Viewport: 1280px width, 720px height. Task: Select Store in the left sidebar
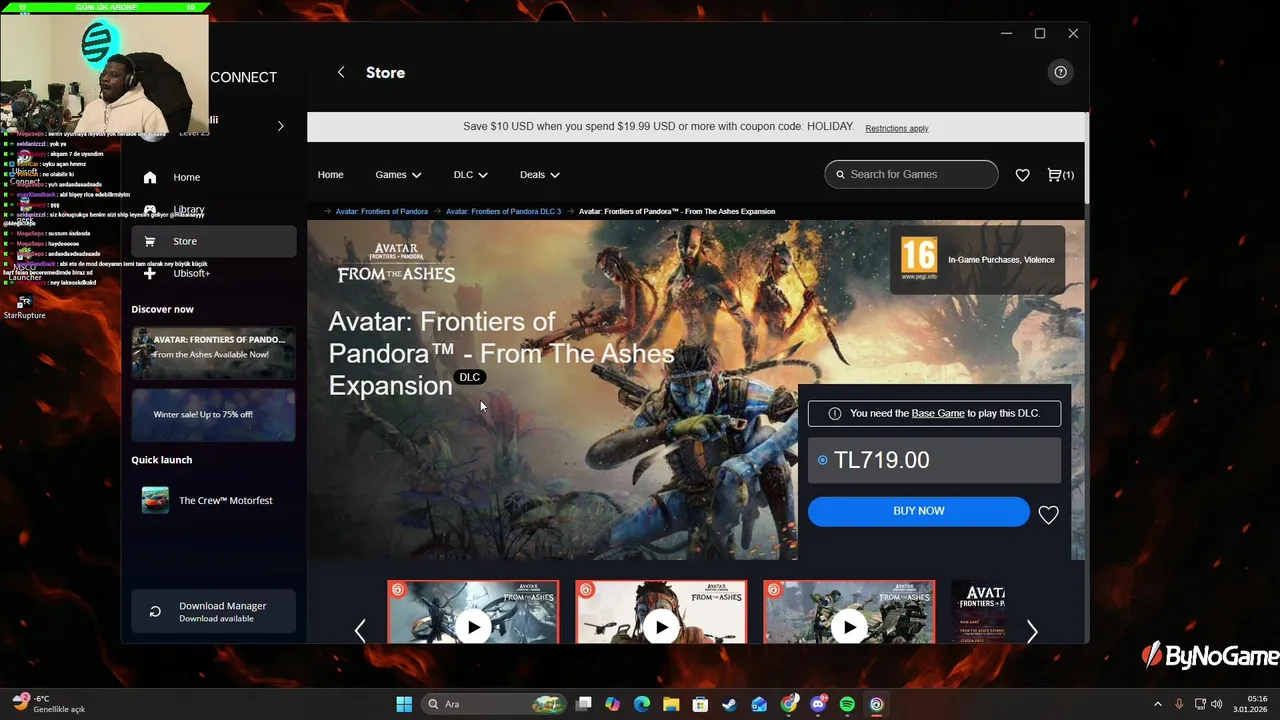(x=213, y=241)
